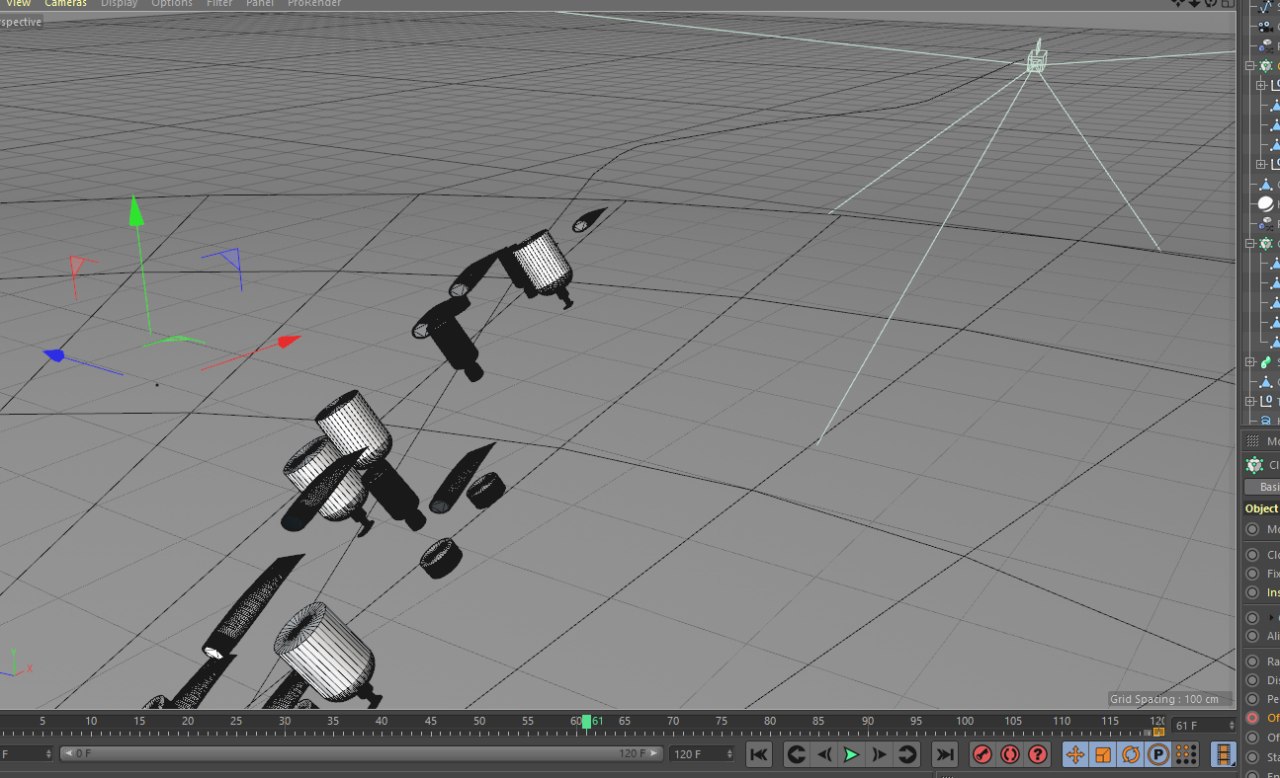Toggle the animation dot beside Fix
This screenshot has height=778, width=1280.
[1252, 574]
